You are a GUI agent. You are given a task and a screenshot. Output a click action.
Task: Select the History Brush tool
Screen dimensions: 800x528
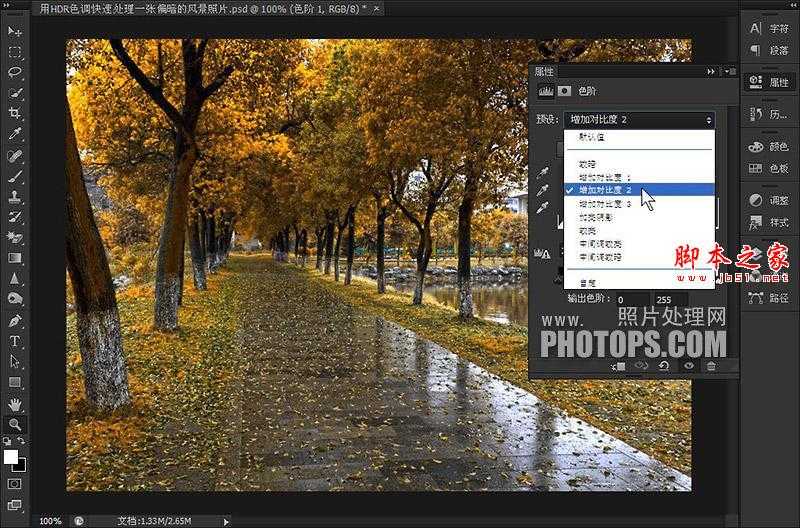click(x=14, y=217)
